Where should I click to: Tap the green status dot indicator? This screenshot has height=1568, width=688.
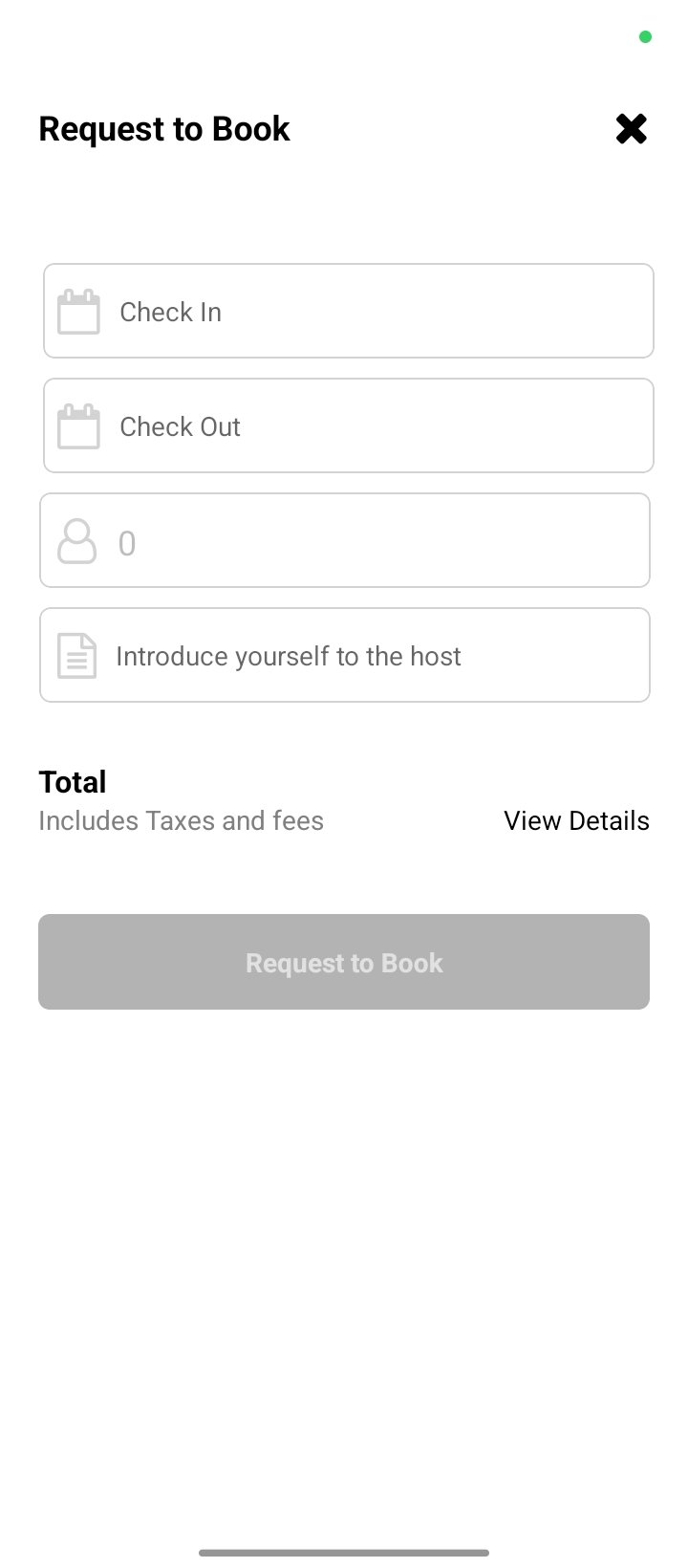(x=645, y=37)
